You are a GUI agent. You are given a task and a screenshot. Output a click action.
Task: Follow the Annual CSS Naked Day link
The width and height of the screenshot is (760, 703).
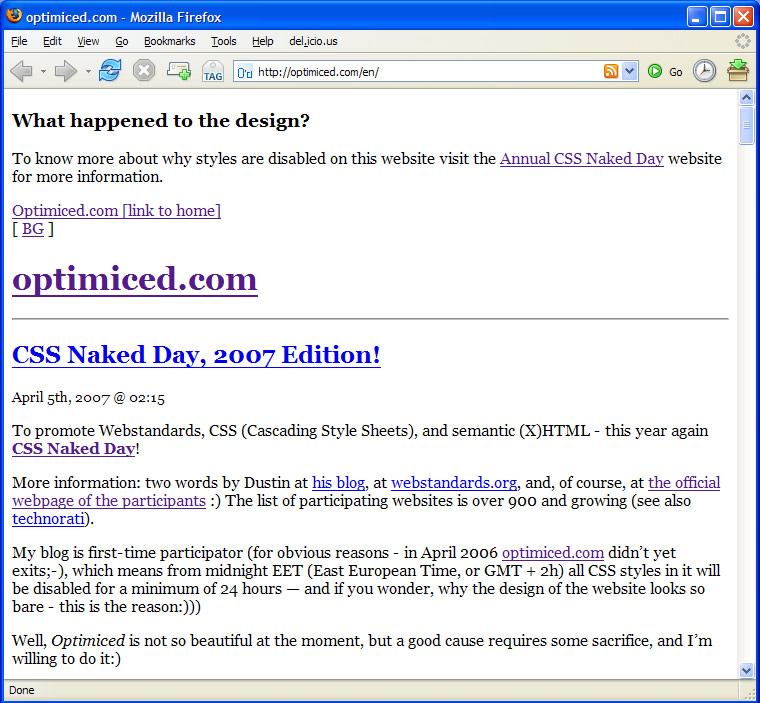(x=582, y=159)
